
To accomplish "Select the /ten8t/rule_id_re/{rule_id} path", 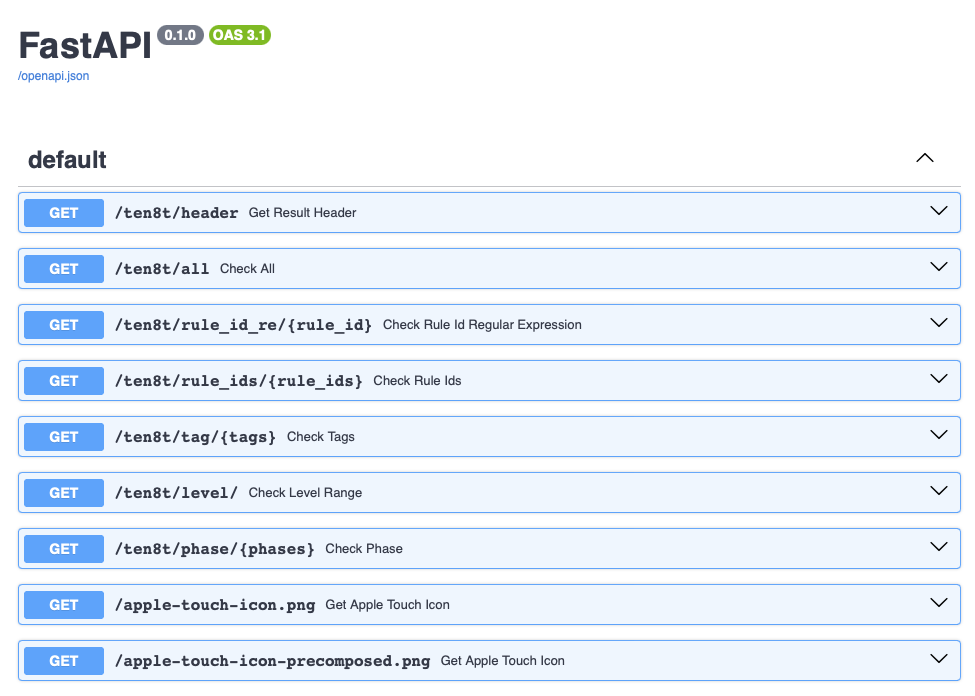I will (243, 325).
